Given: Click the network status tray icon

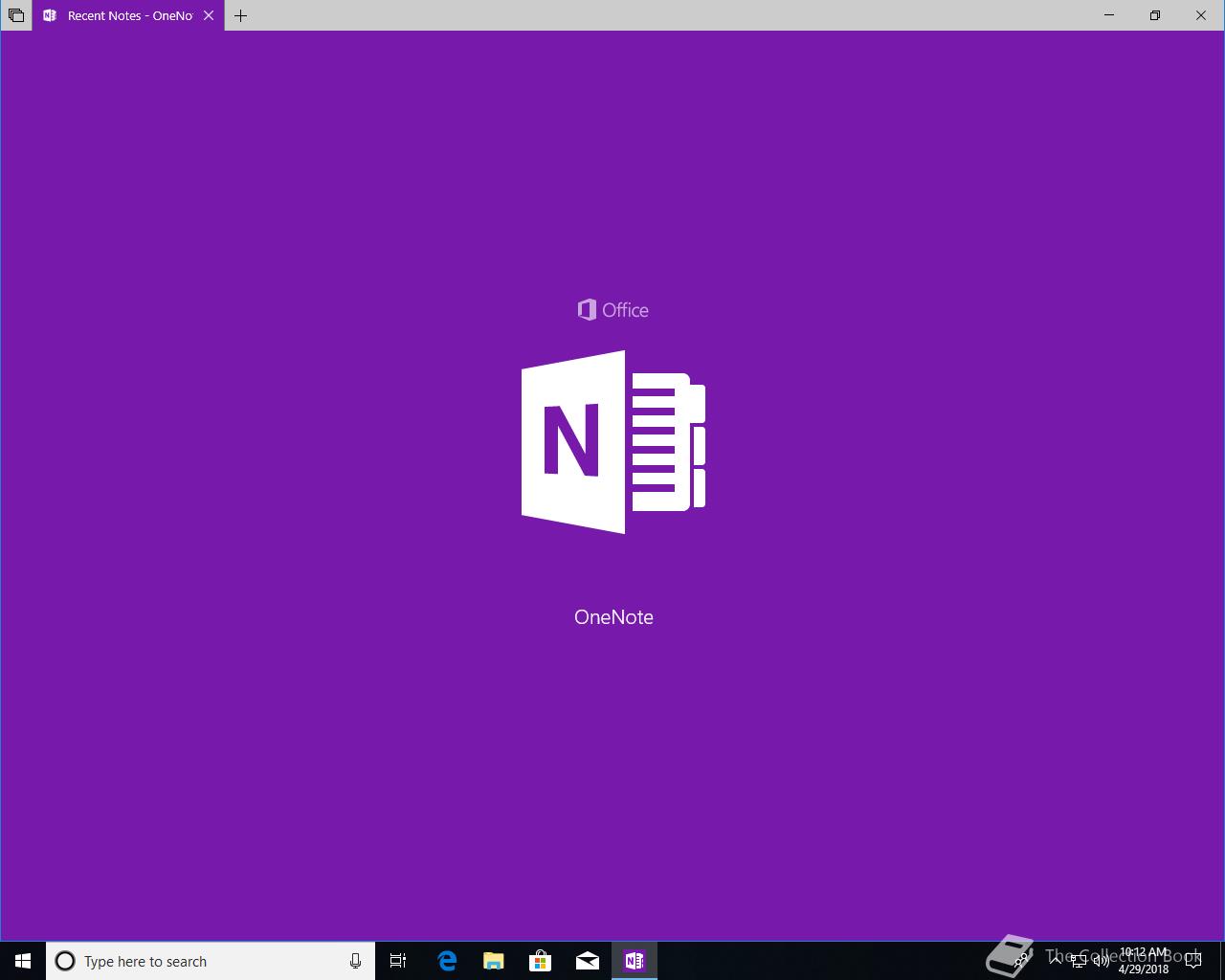Looking at the screenshot, I should point(1079,961).
